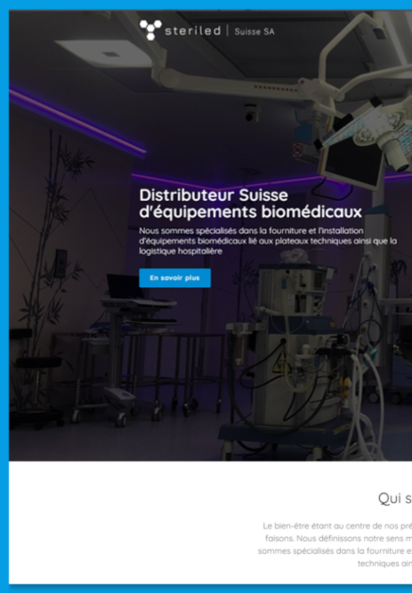Click the 'Distributeur Suisse' headline line
This screenshot has width=412, height=593.
point(214,196)
